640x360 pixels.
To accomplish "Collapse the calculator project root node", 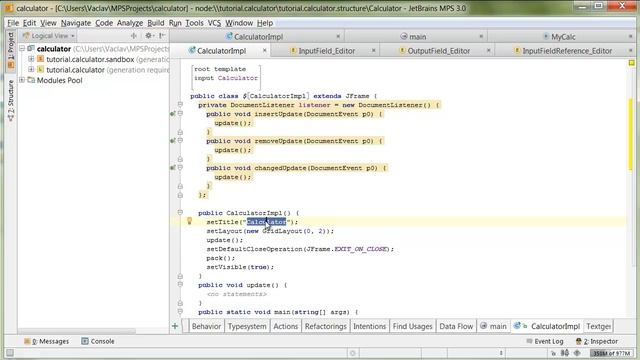I will point(22,49).
